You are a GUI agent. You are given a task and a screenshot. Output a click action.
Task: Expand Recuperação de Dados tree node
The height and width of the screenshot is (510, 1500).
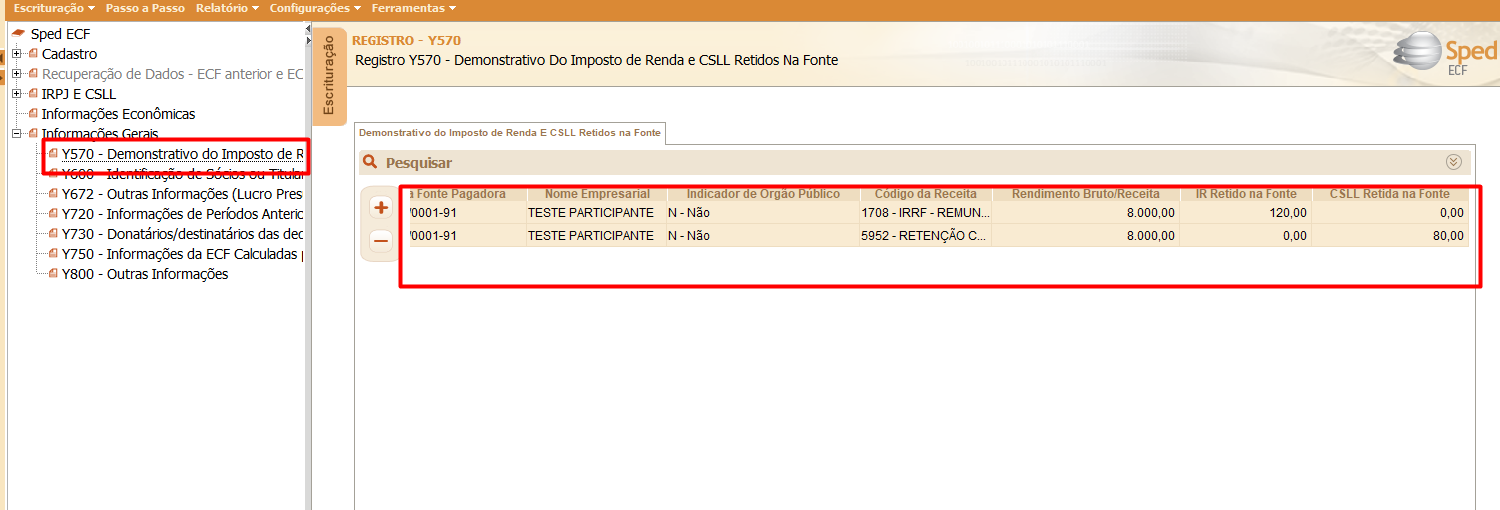[x=17, y=74]
